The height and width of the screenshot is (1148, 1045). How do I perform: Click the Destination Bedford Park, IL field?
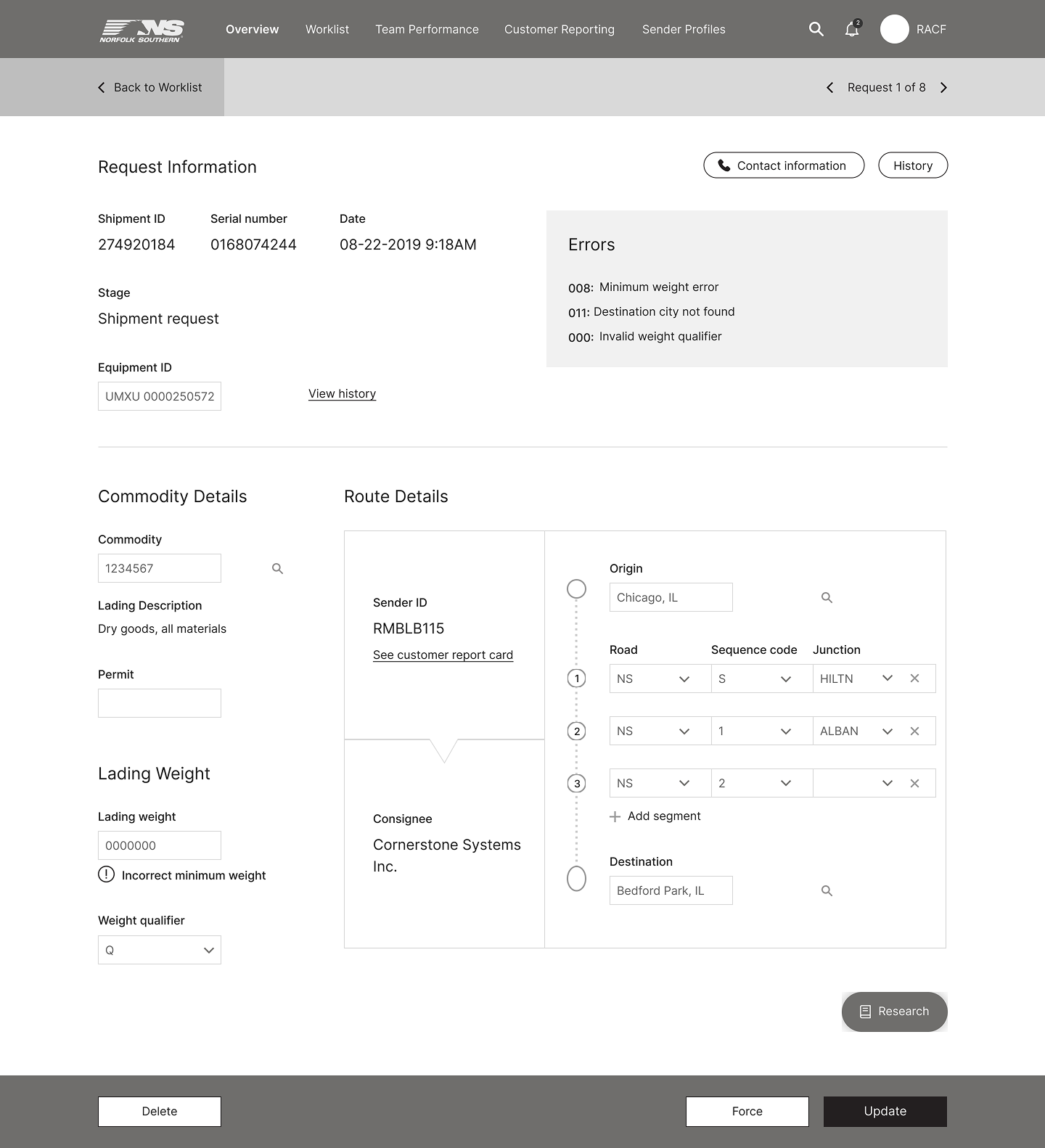click(x=671, y=890)
